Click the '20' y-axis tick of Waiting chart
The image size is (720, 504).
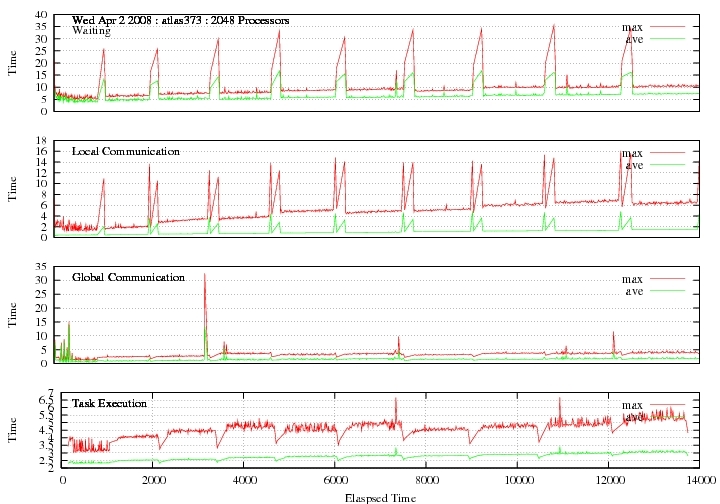[41, 63]
